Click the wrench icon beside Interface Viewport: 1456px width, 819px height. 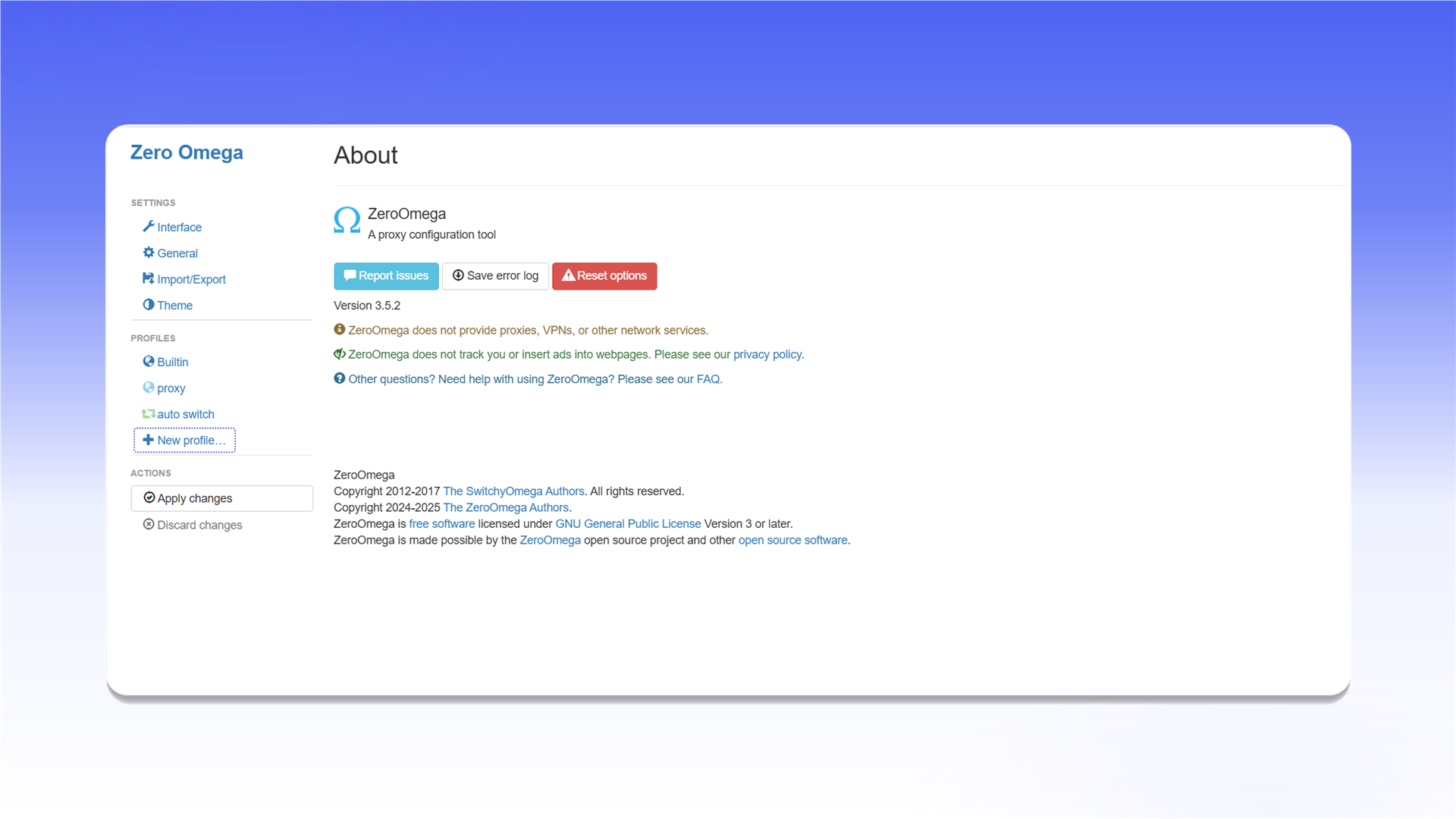[149, 227]
